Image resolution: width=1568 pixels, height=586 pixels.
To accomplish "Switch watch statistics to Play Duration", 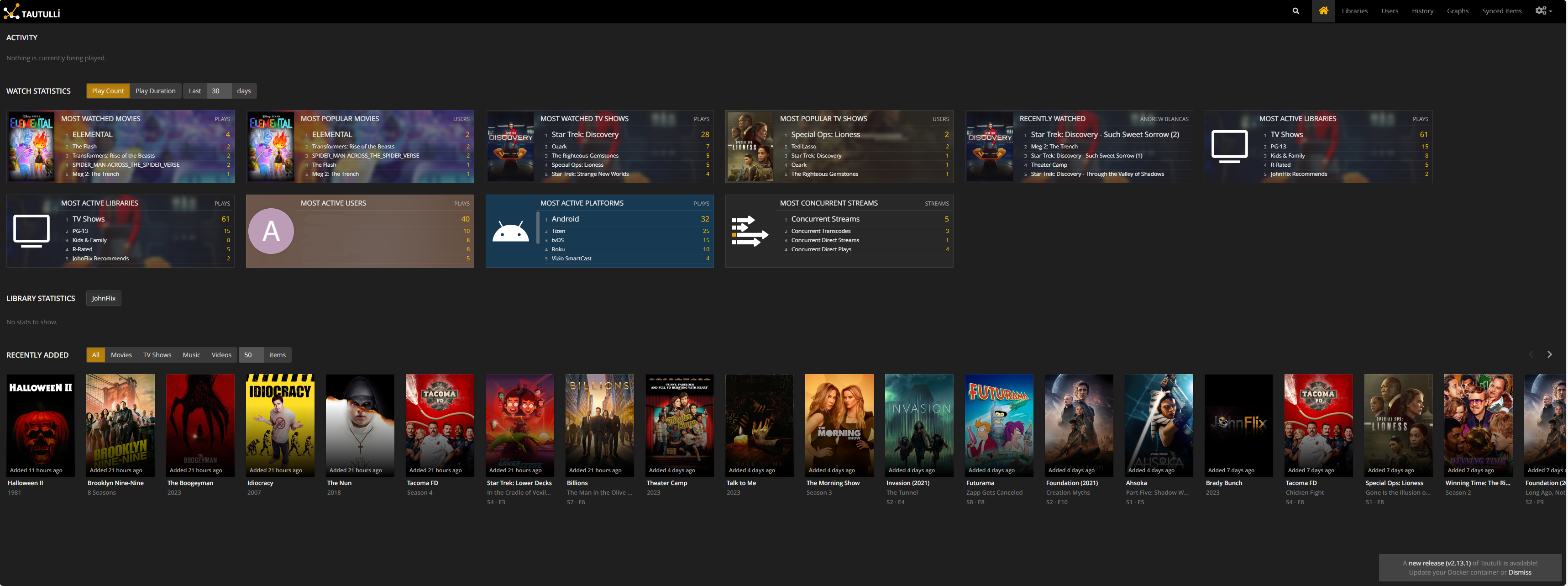I will (x=155, y=91).
